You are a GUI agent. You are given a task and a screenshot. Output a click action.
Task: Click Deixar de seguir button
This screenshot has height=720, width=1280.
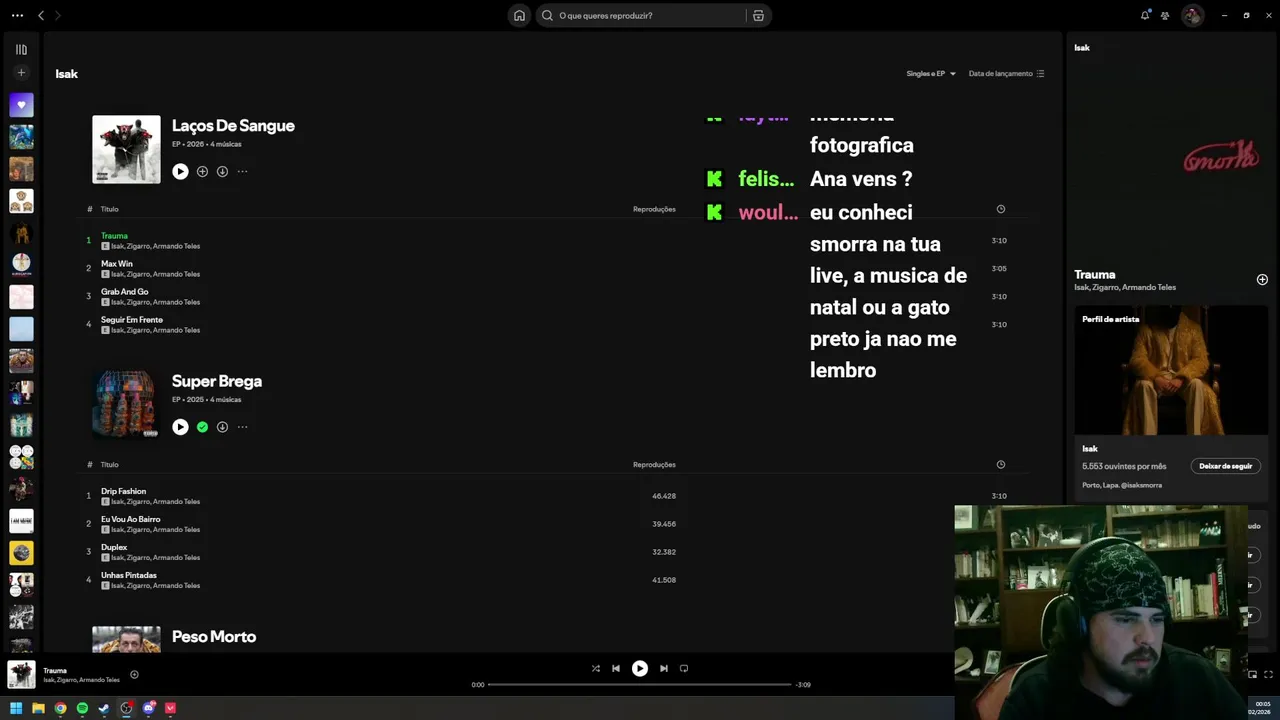click(1225, 466)
